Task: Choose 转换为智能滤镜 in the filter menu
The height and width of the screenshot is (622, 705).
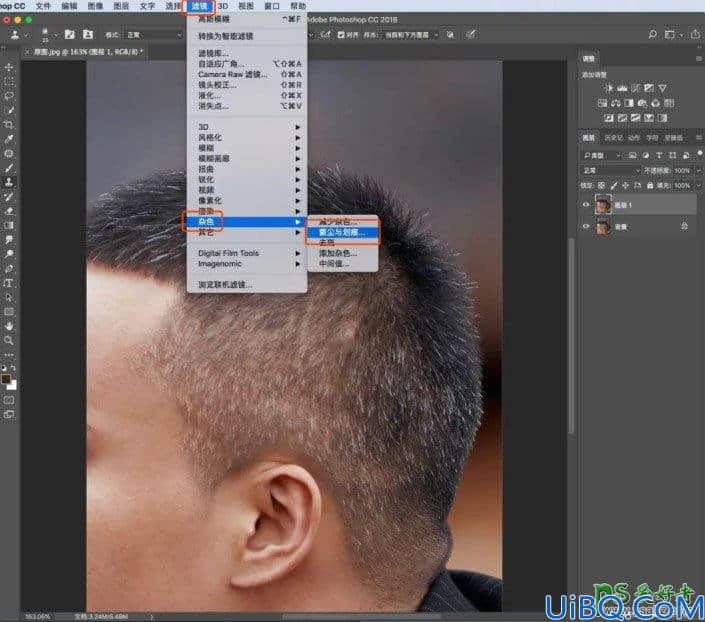Action: tap(247, 36)
